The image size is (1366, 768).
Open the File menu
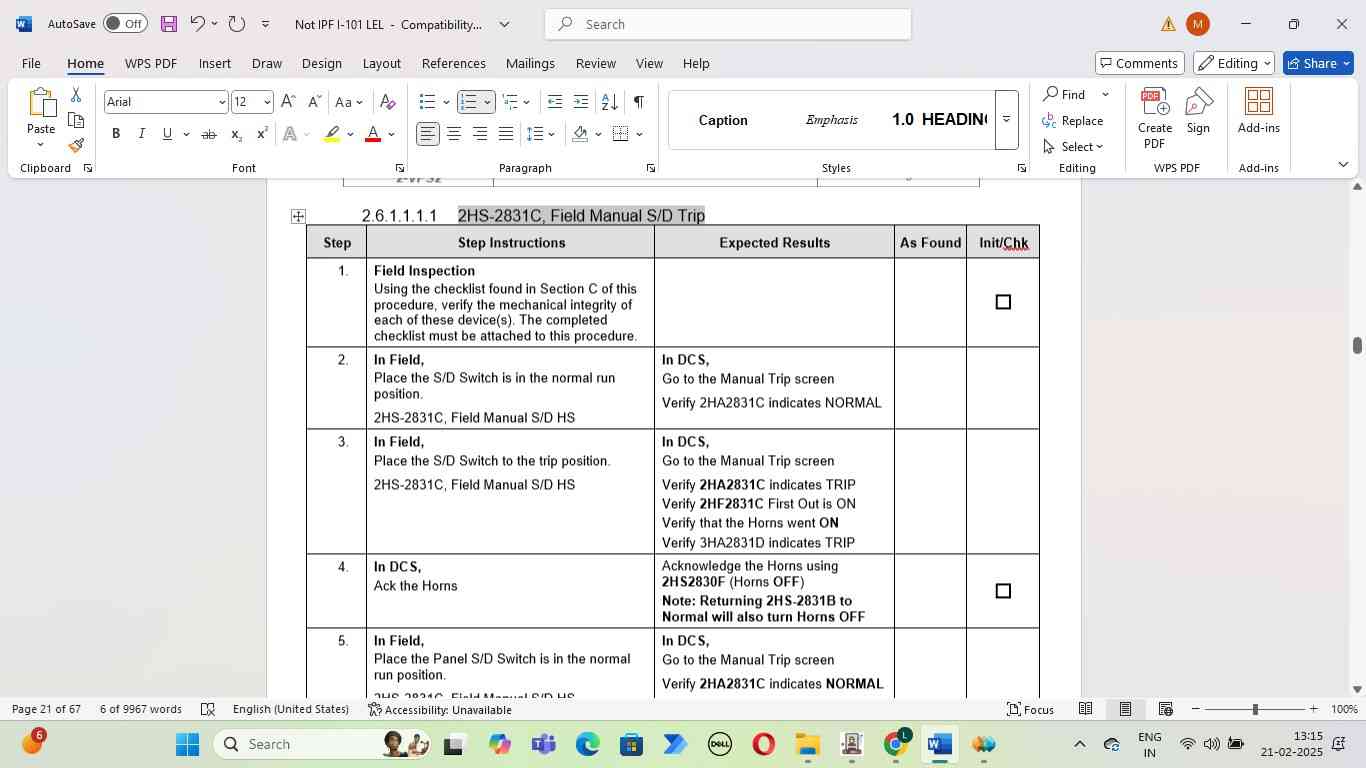(31, 63)
